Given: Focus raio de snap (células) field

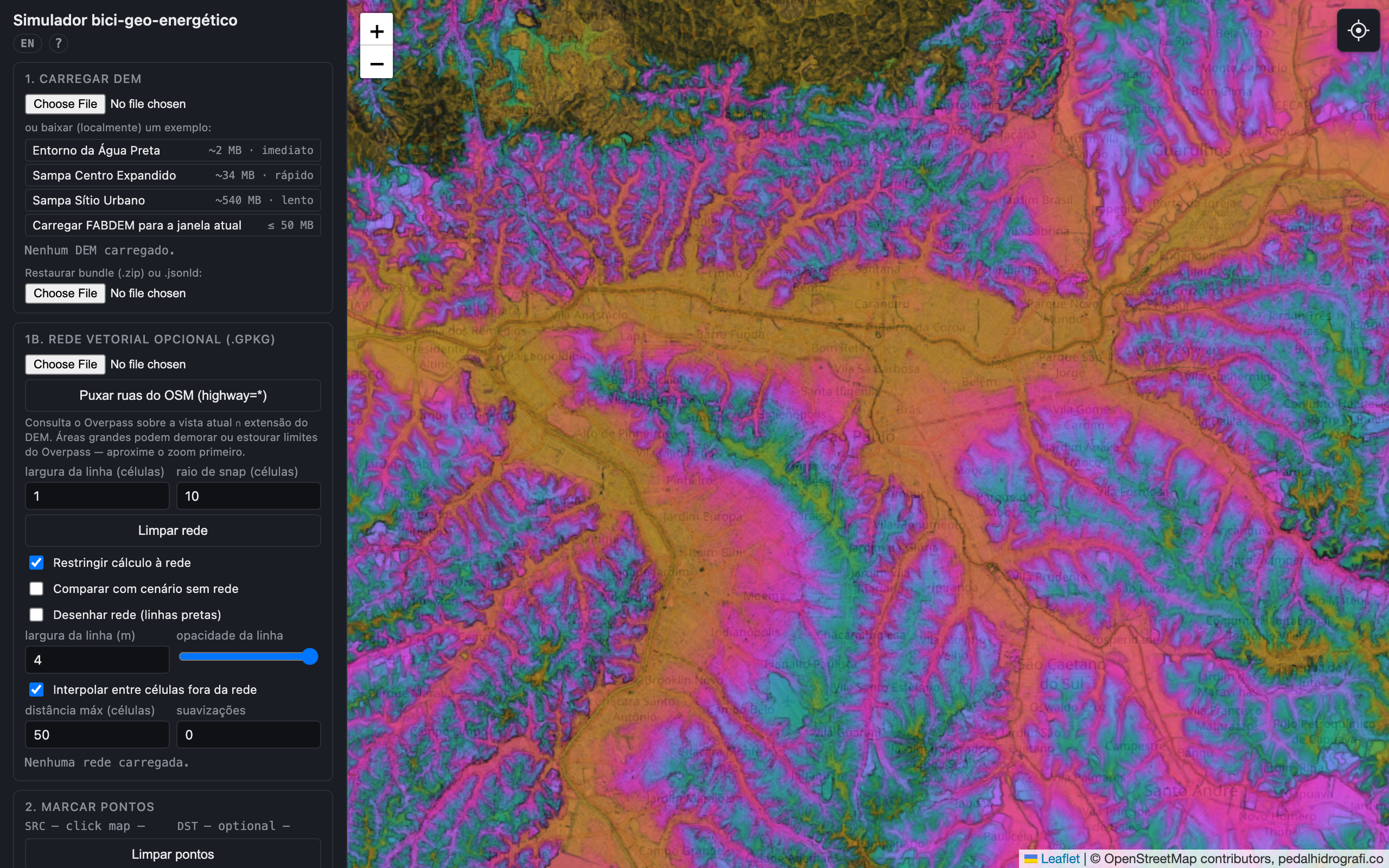Looking at the screenshot, I should pyautogui.click(x=249, y=496).
